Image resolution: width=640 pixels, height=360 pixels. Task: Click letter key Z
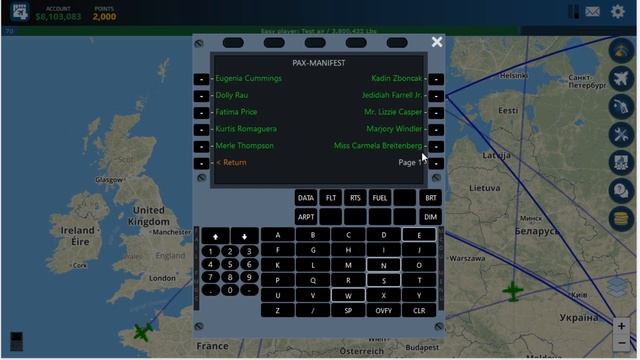coord(278,311)
